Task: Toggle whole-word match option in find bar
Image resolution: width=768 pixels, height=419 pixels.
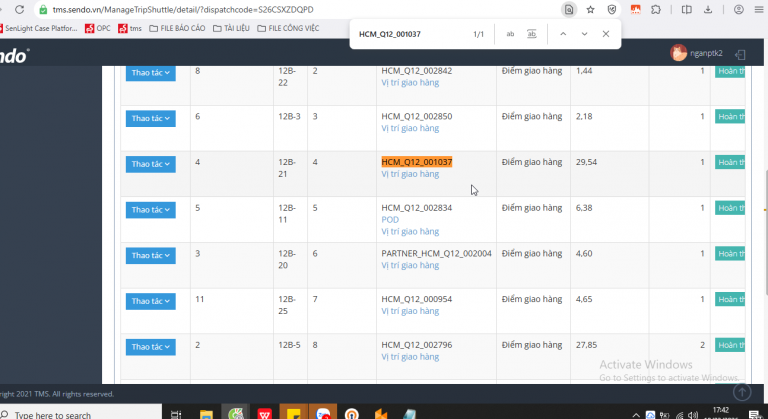Action: [x=531, y=34]
